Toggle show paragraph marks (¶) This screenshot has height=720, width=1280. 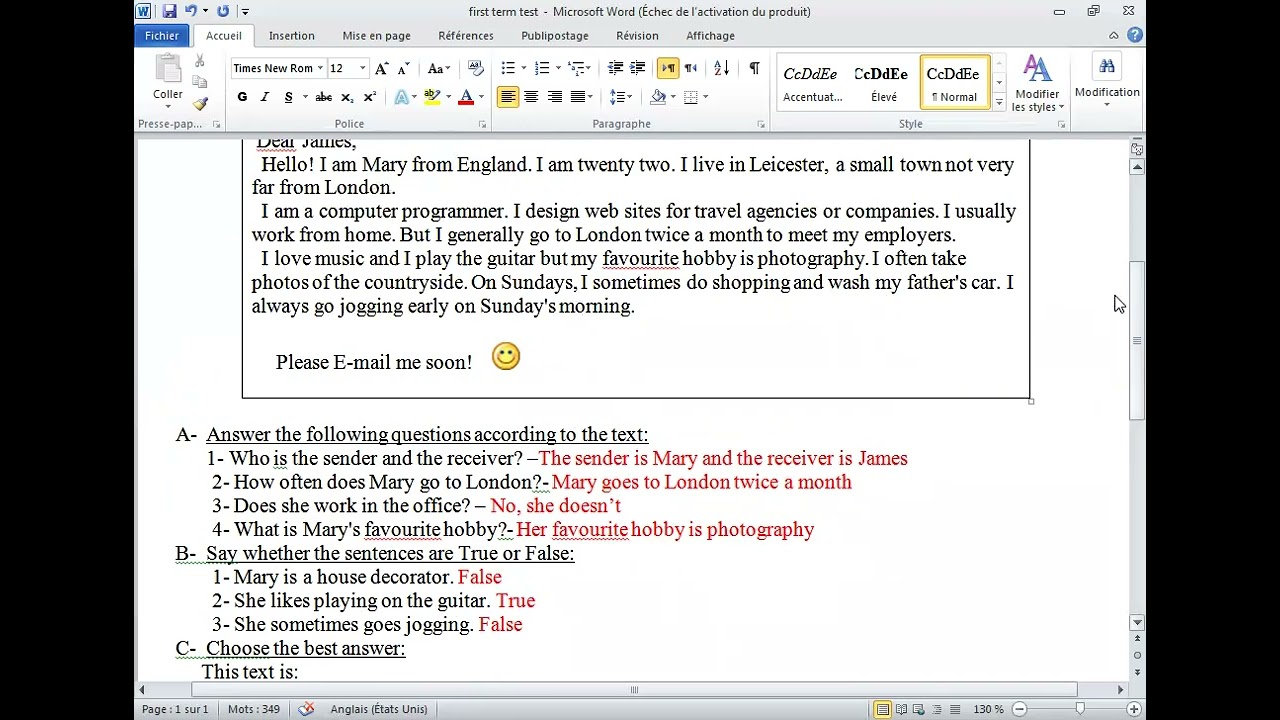tap(754, 68)
